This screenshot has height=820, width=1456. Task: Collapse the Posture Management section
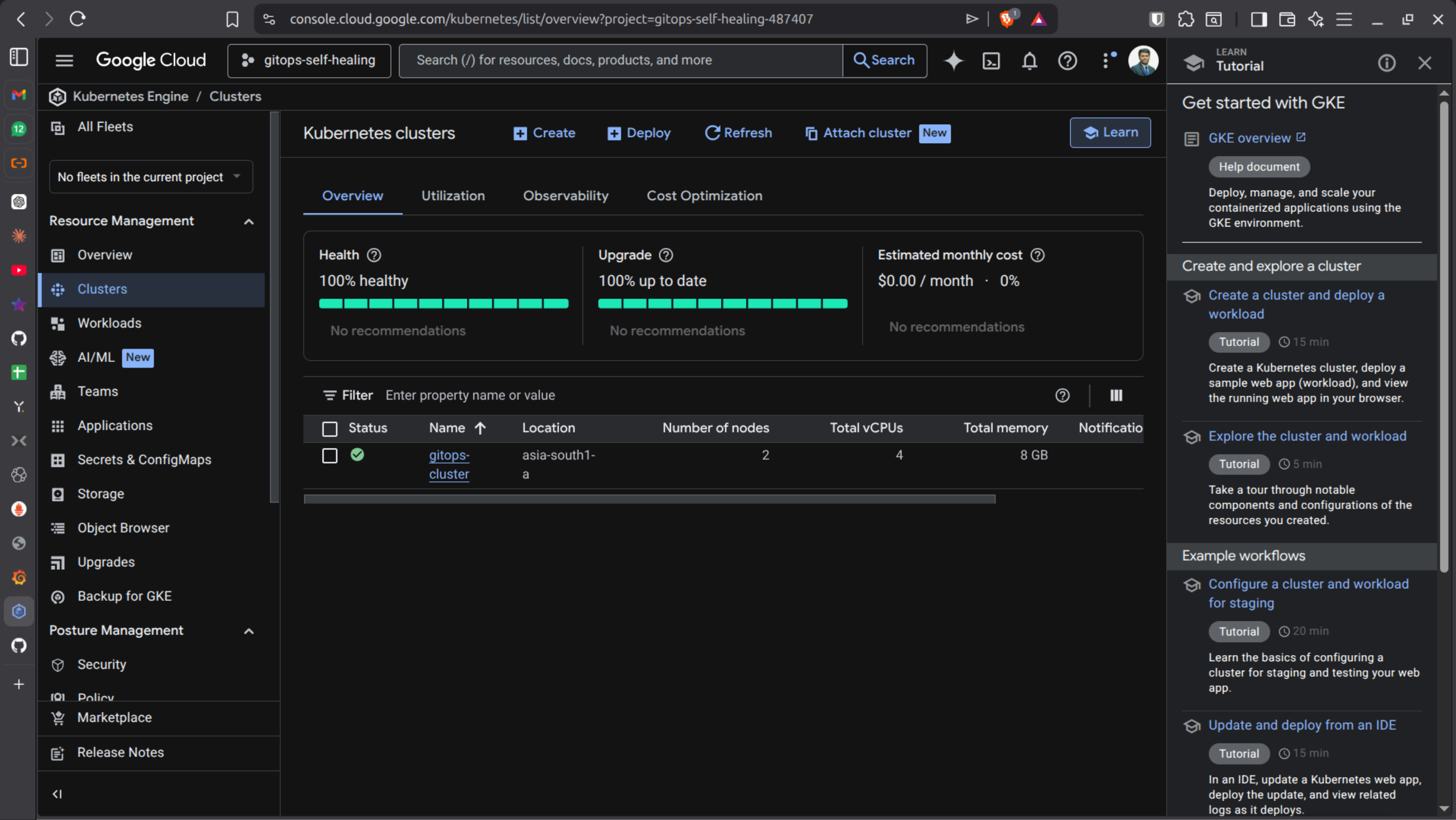(x=249, y=631)
